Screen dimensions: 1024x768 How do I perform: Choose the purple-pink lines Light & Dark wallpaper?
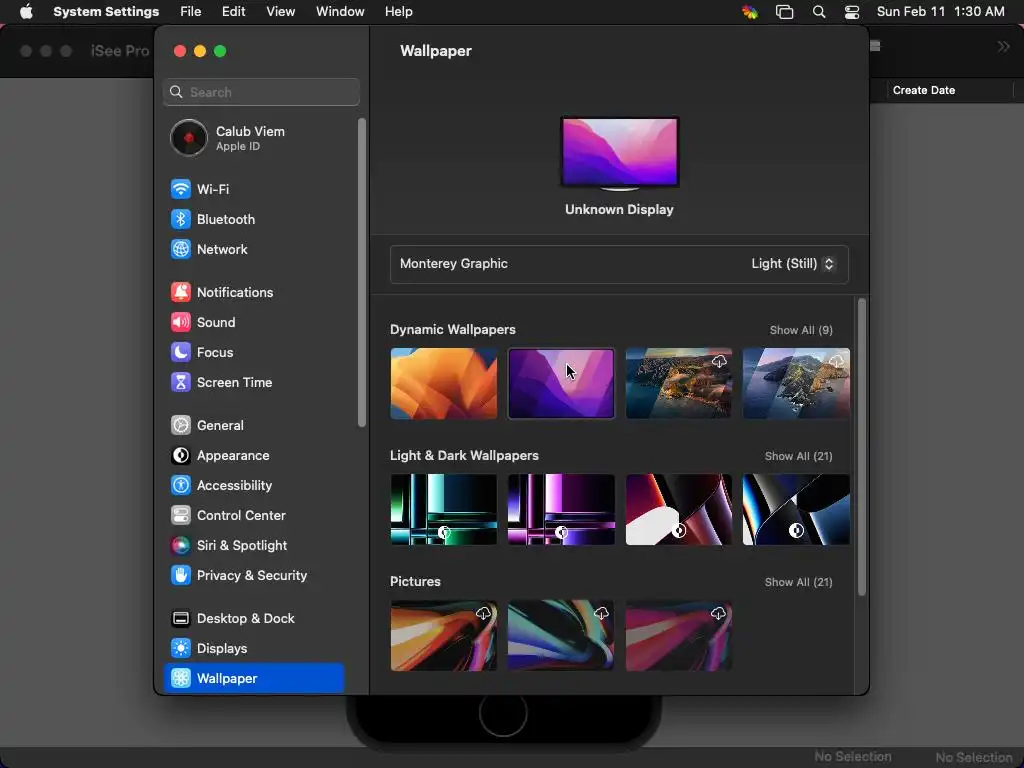pos(561,509)
